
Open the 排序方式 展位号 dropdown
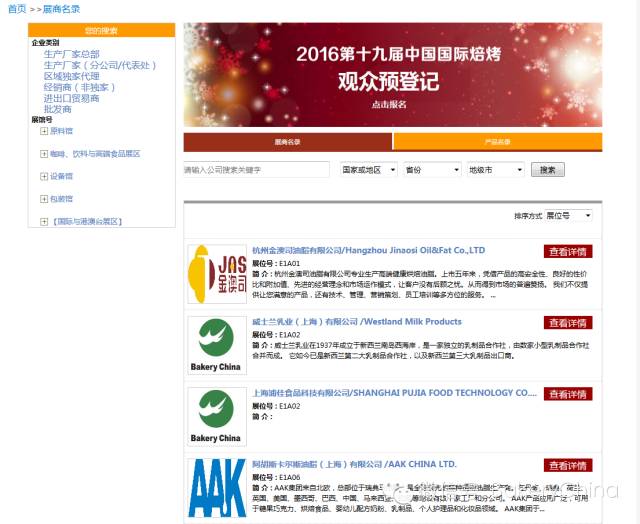569,215
